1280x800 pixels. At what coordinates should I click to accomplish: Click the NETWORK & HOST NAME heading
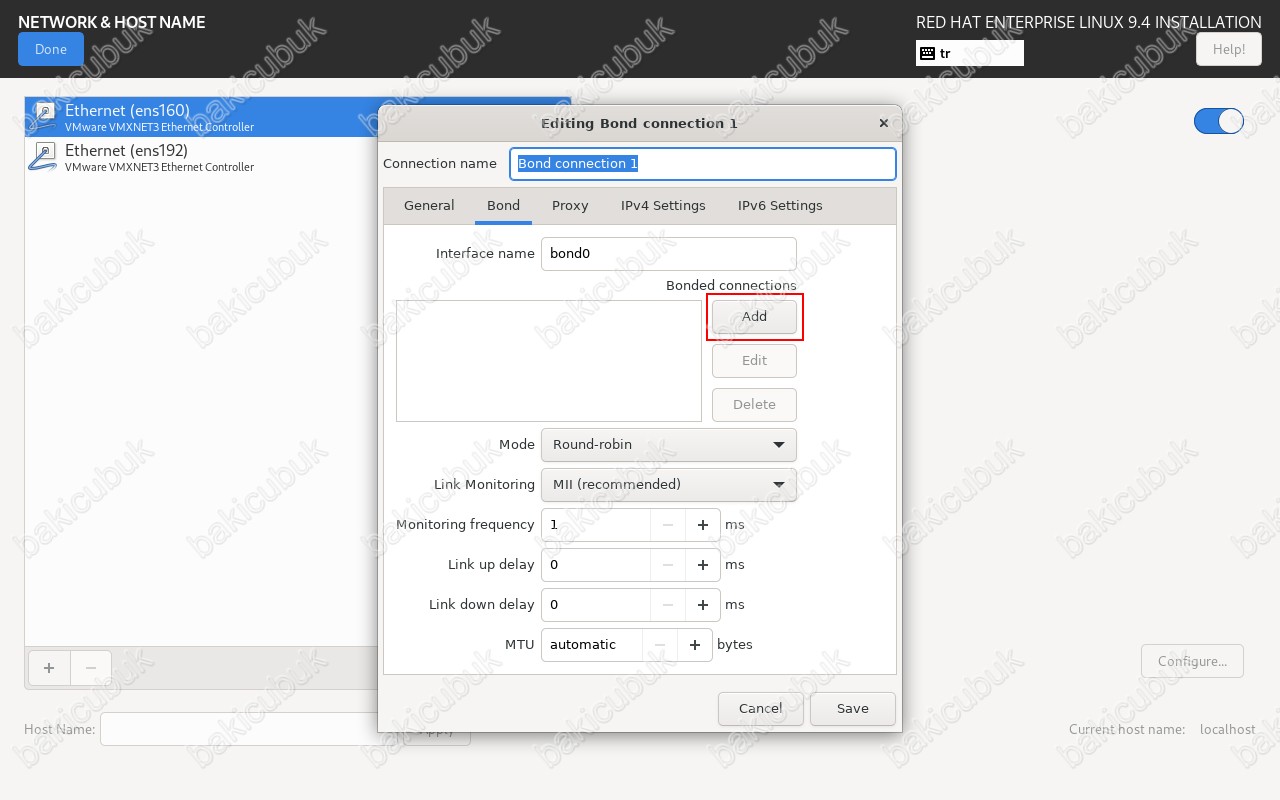(112, 22)
